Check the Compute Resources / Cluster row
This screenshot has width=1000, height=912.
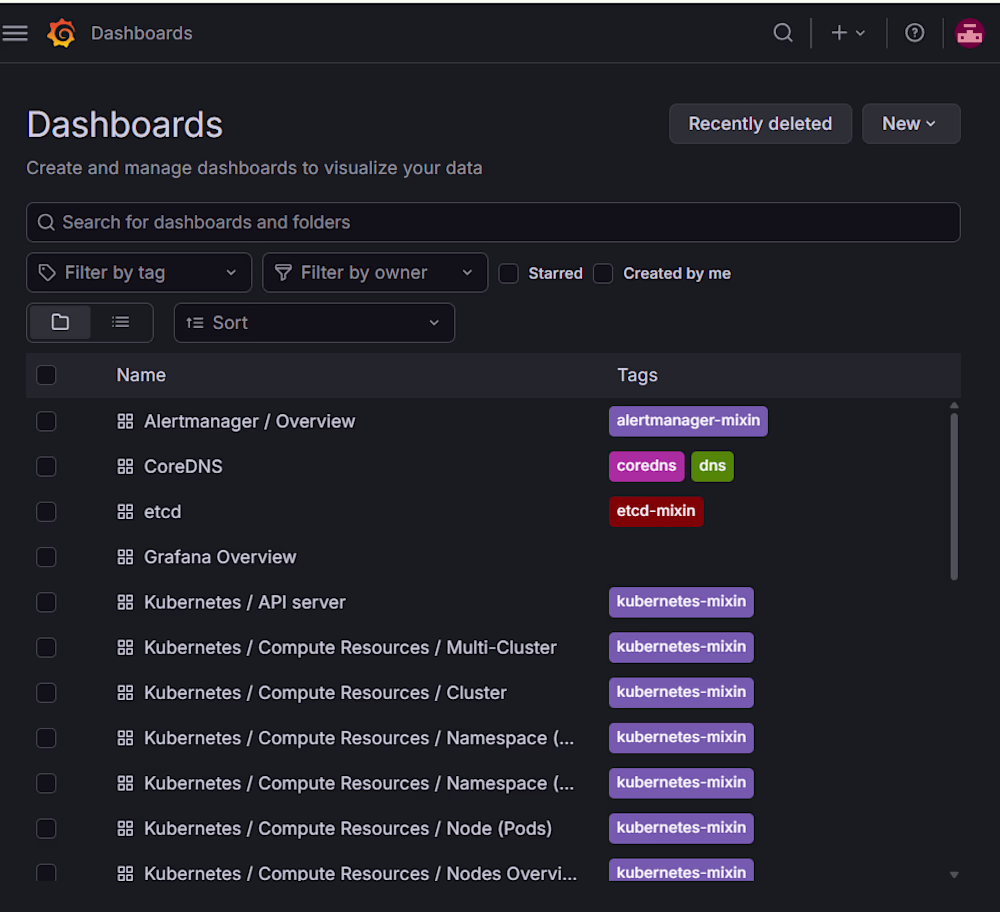coord(46,693)
